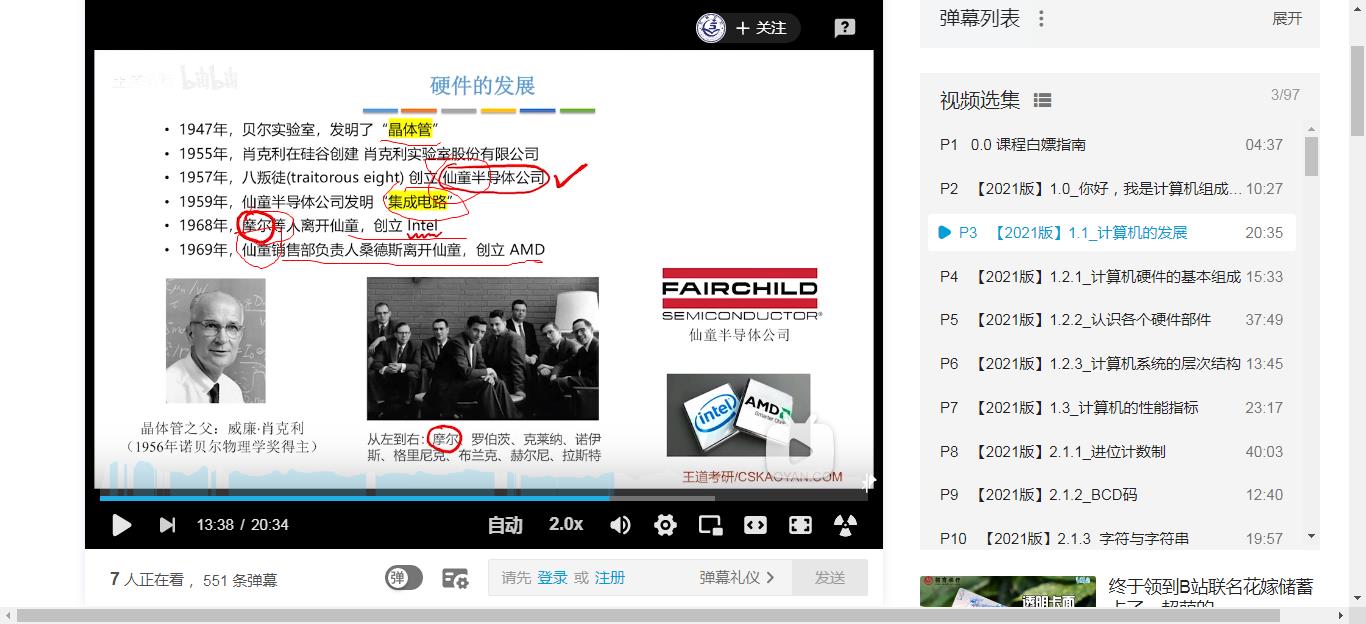Select P1 0.0 课程白嫖指南
This screenshot has height=624, width=1366.
1112,145
